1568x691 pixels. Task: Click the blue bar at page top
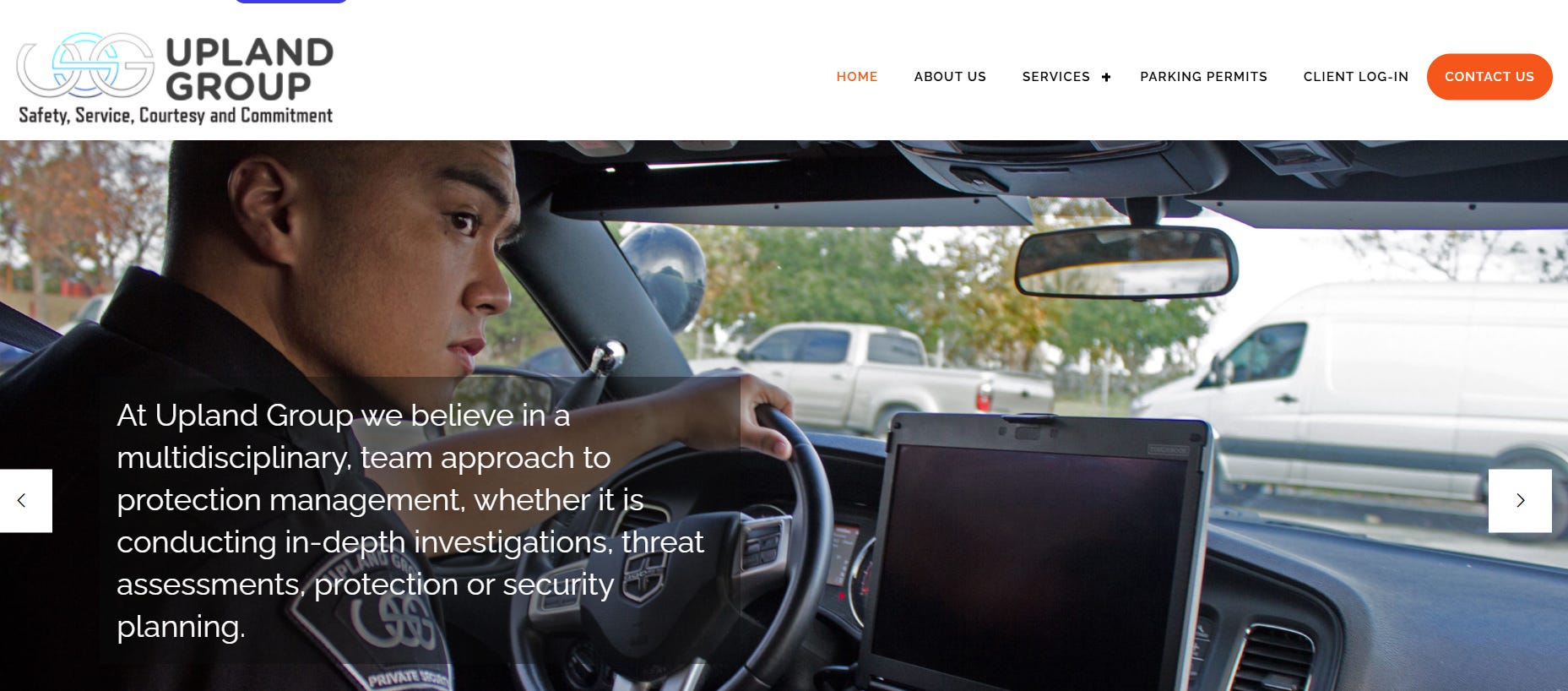291,2
